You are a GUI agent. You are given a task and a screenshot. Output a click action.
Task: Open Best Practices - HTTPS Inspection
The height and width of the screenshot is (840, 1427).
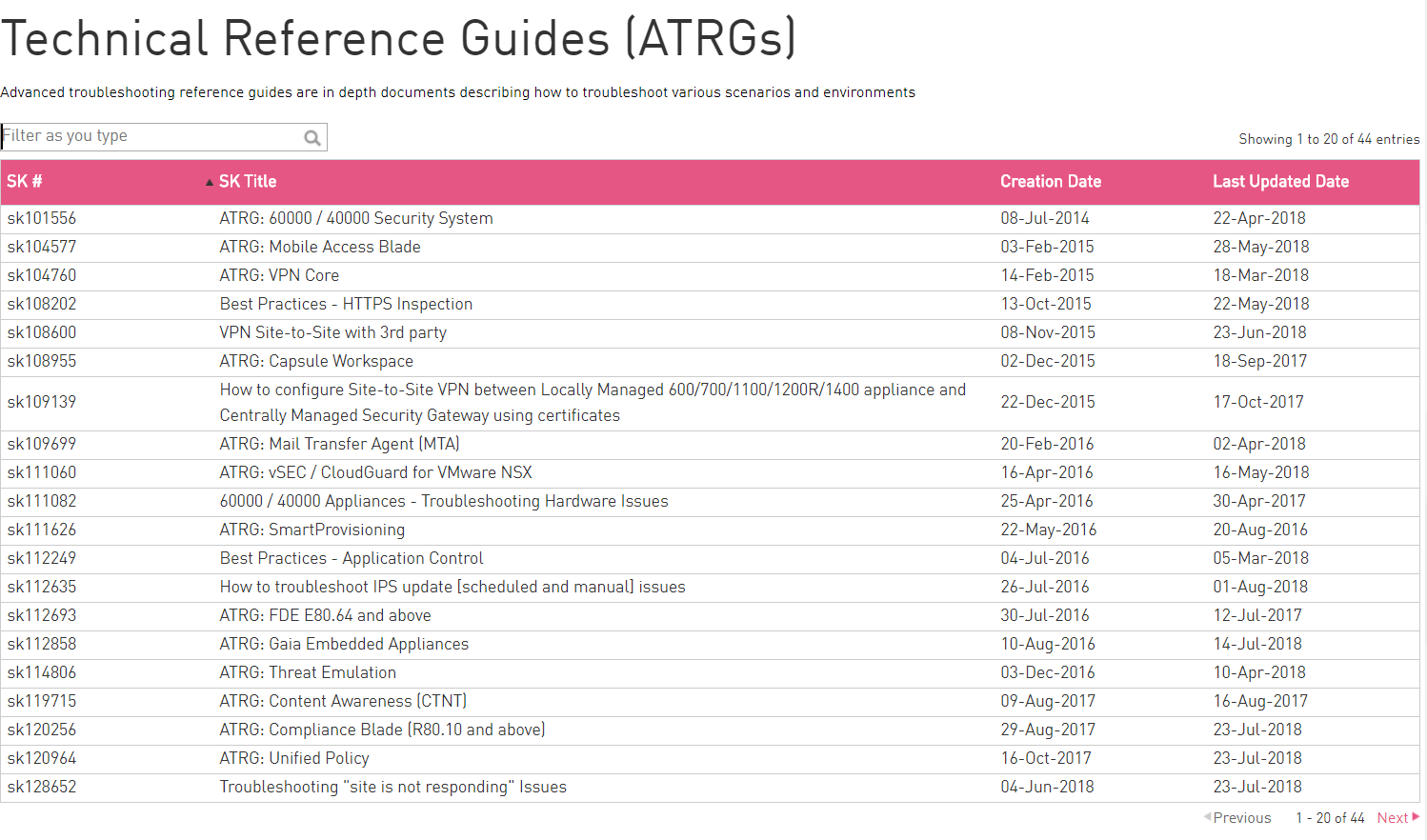tap(346, 304)
